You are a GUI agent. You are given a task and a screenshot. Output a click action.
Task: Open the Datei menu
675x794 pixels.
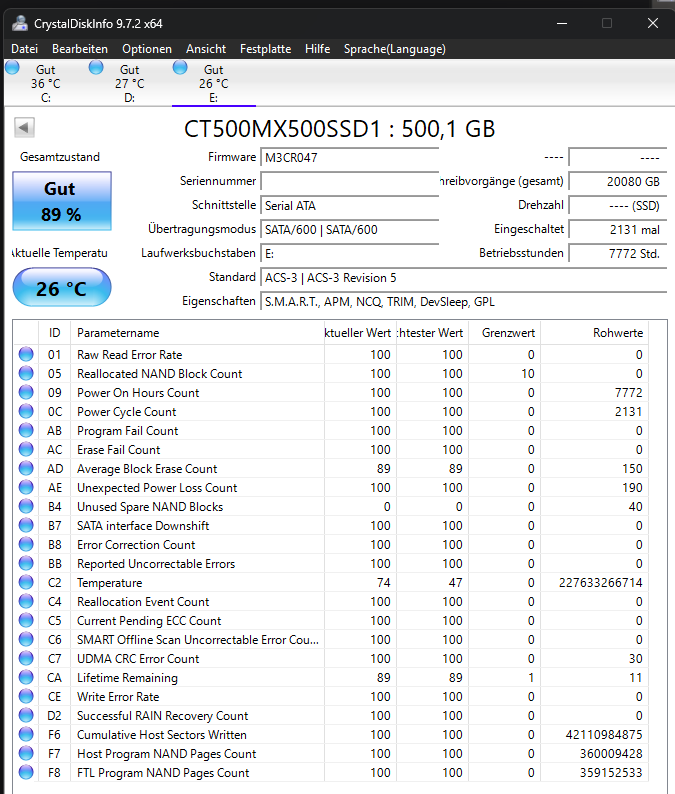tap(24, 49)
